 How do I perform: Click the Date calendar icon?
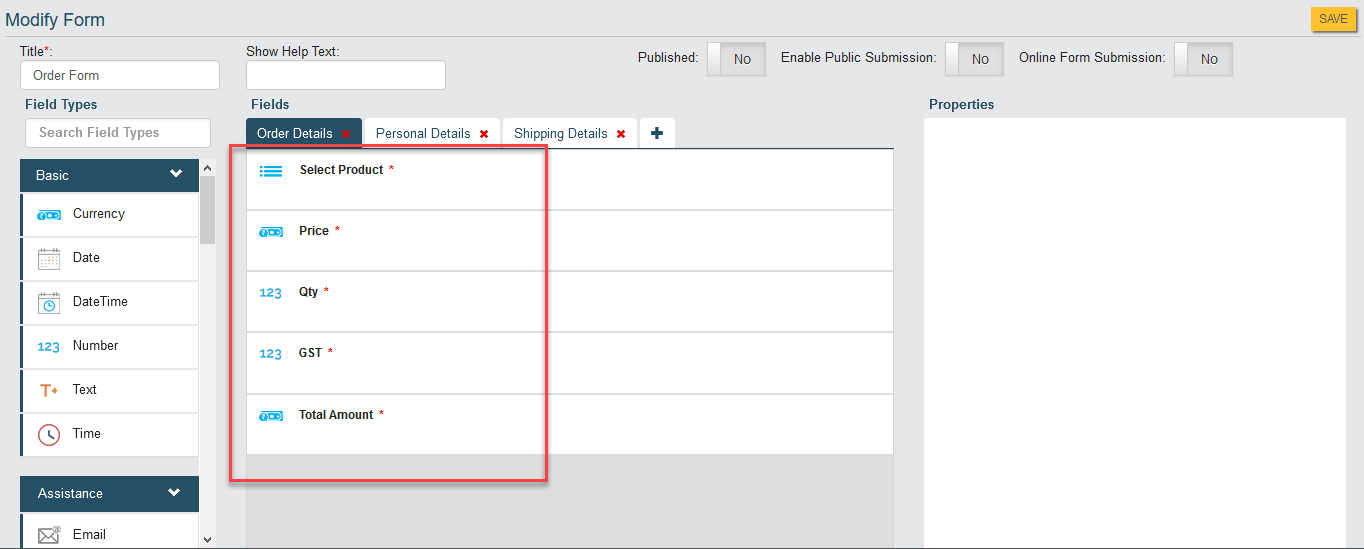coord(49,258)
